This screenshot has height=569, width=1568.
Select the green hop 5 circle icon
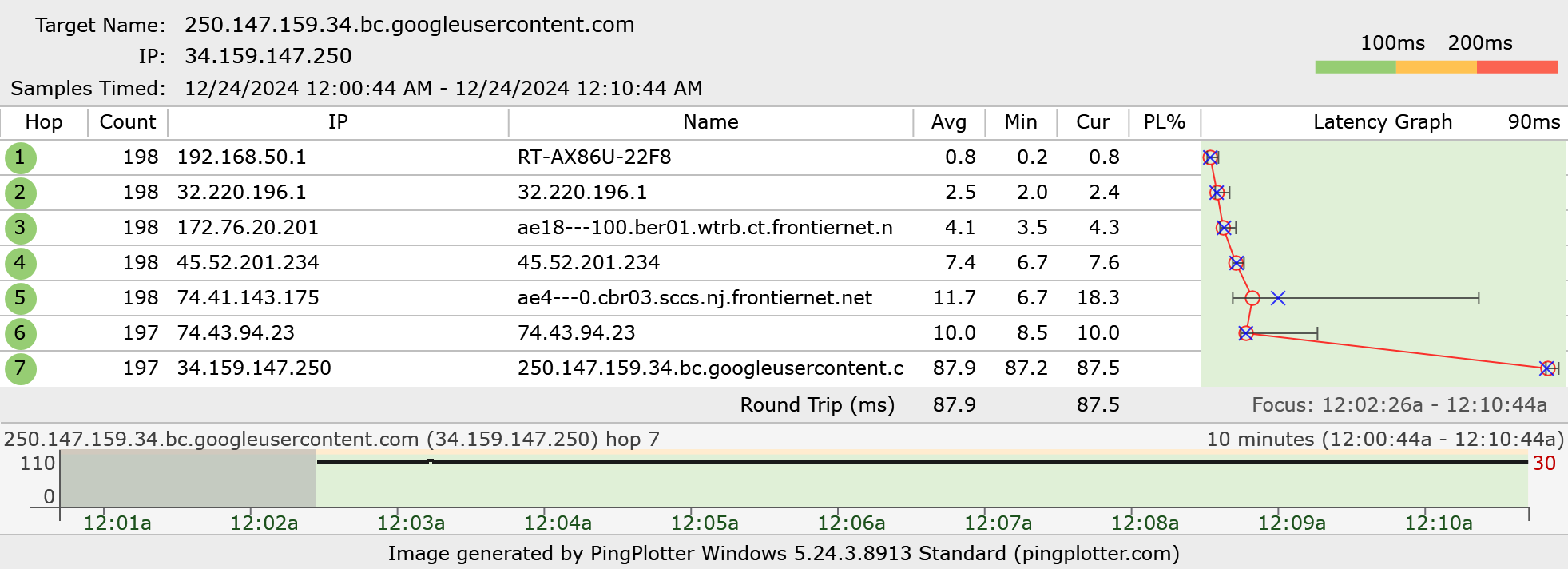(20, 298)
